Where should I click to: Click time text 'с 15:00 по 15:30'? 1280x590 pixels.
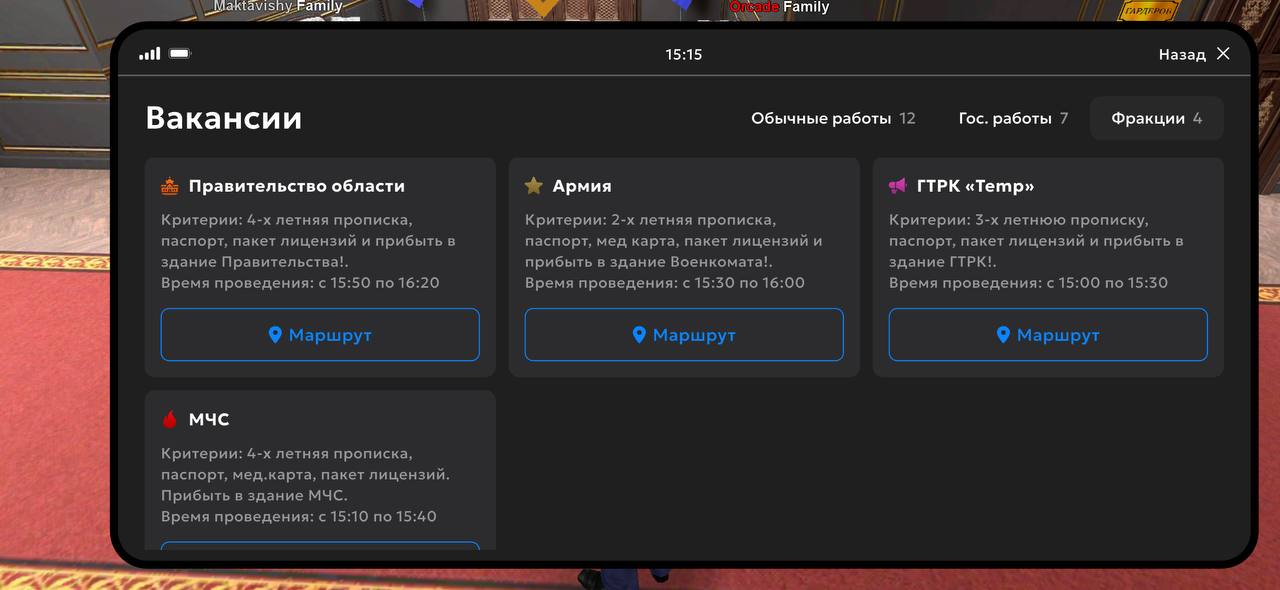click(x=1108, y=283)
